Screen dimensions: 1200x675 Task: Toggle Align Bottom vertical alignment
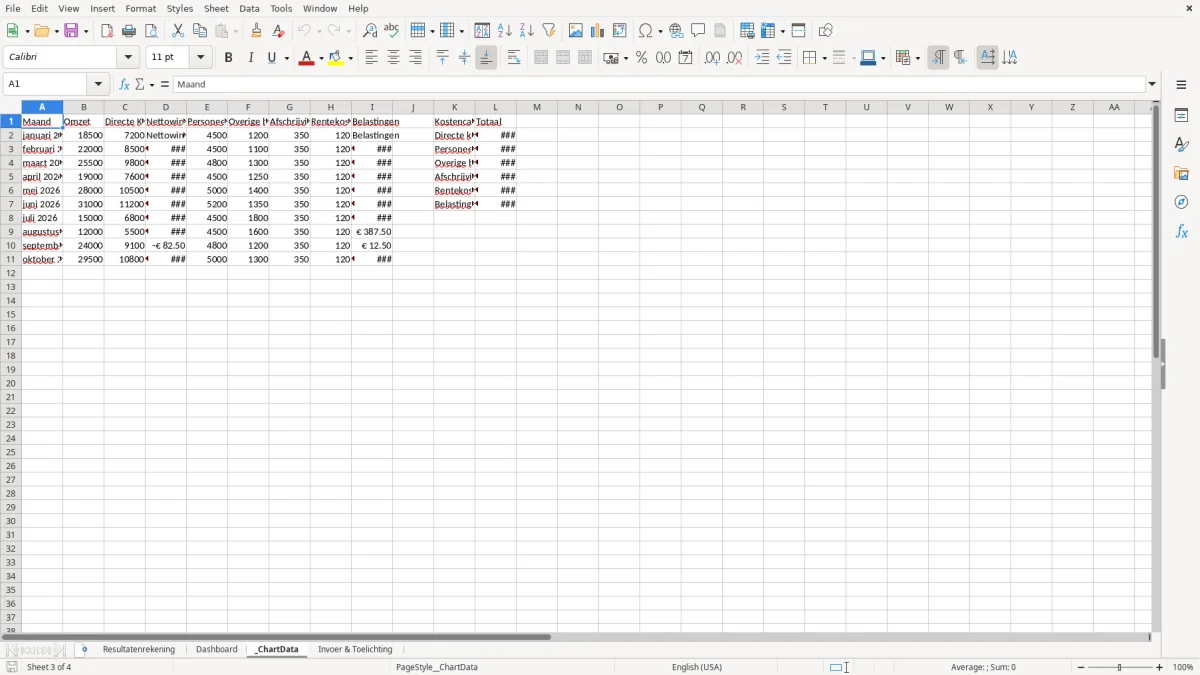486,58
